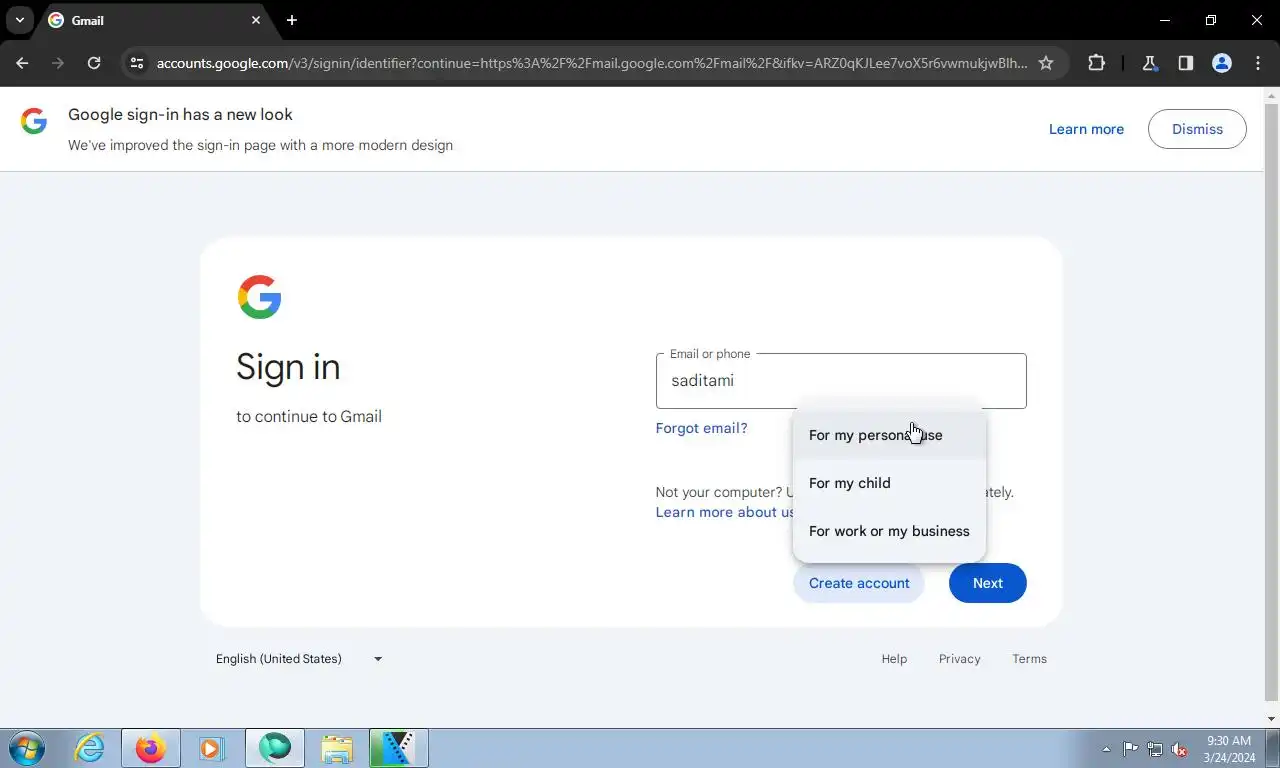Open Firefox from the taskbar

tap(150, 748)
